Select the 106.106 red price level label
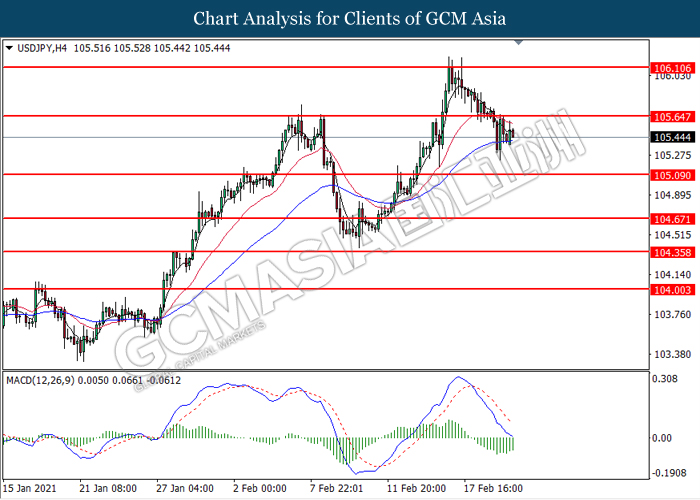Screen dimensions: 700x500 coord(673,68)
